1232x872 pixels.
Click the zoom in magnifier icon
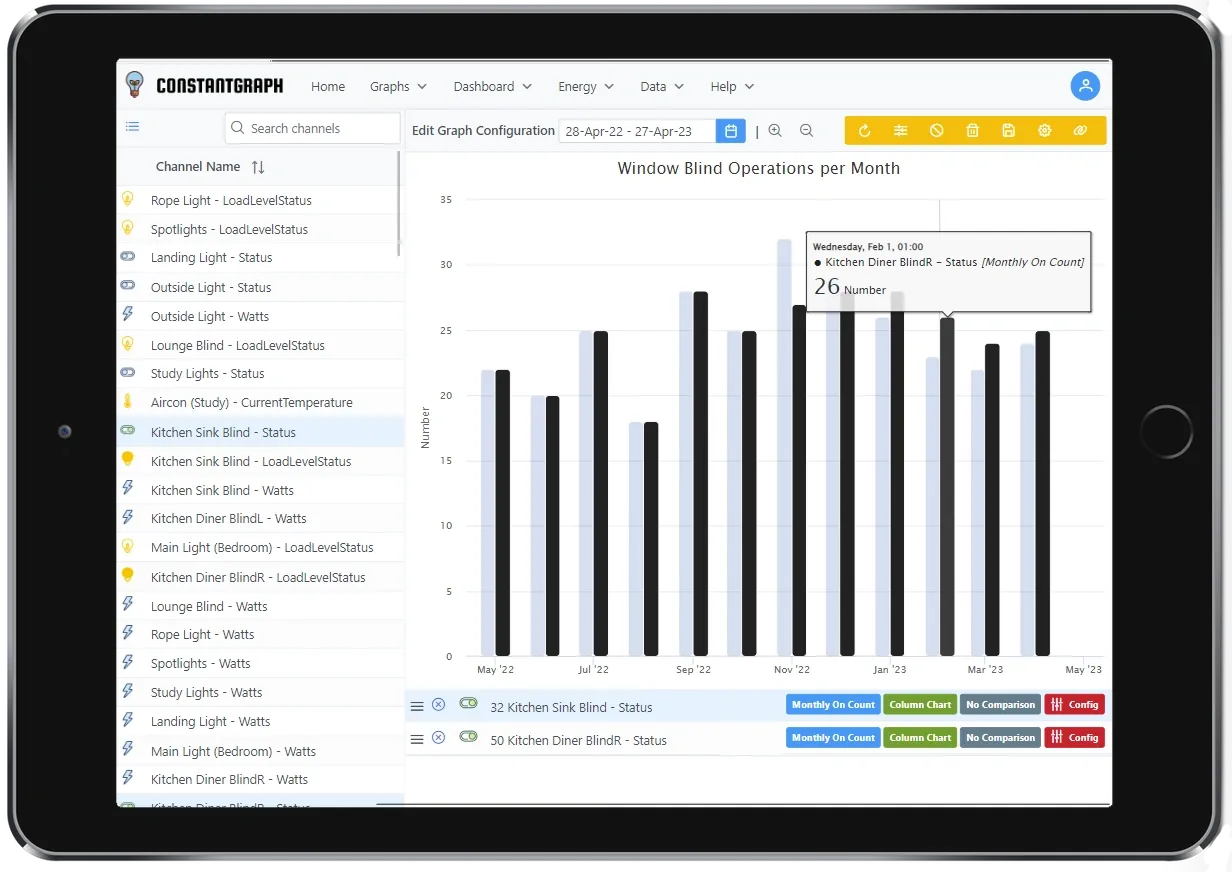point(775,131)
